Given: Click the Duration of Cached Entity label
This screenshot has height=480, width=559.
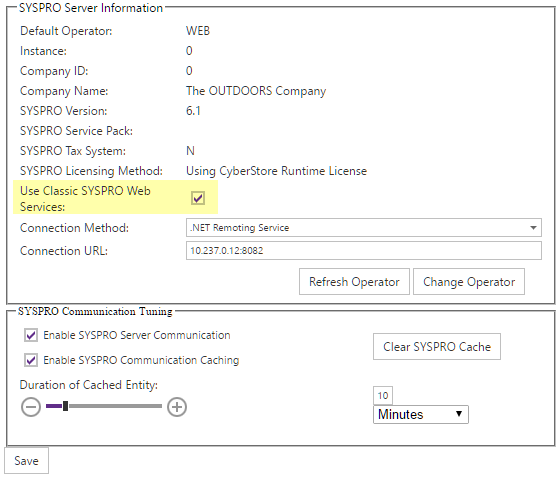Looking at the screenshot, I should click(x=88, y=385).
